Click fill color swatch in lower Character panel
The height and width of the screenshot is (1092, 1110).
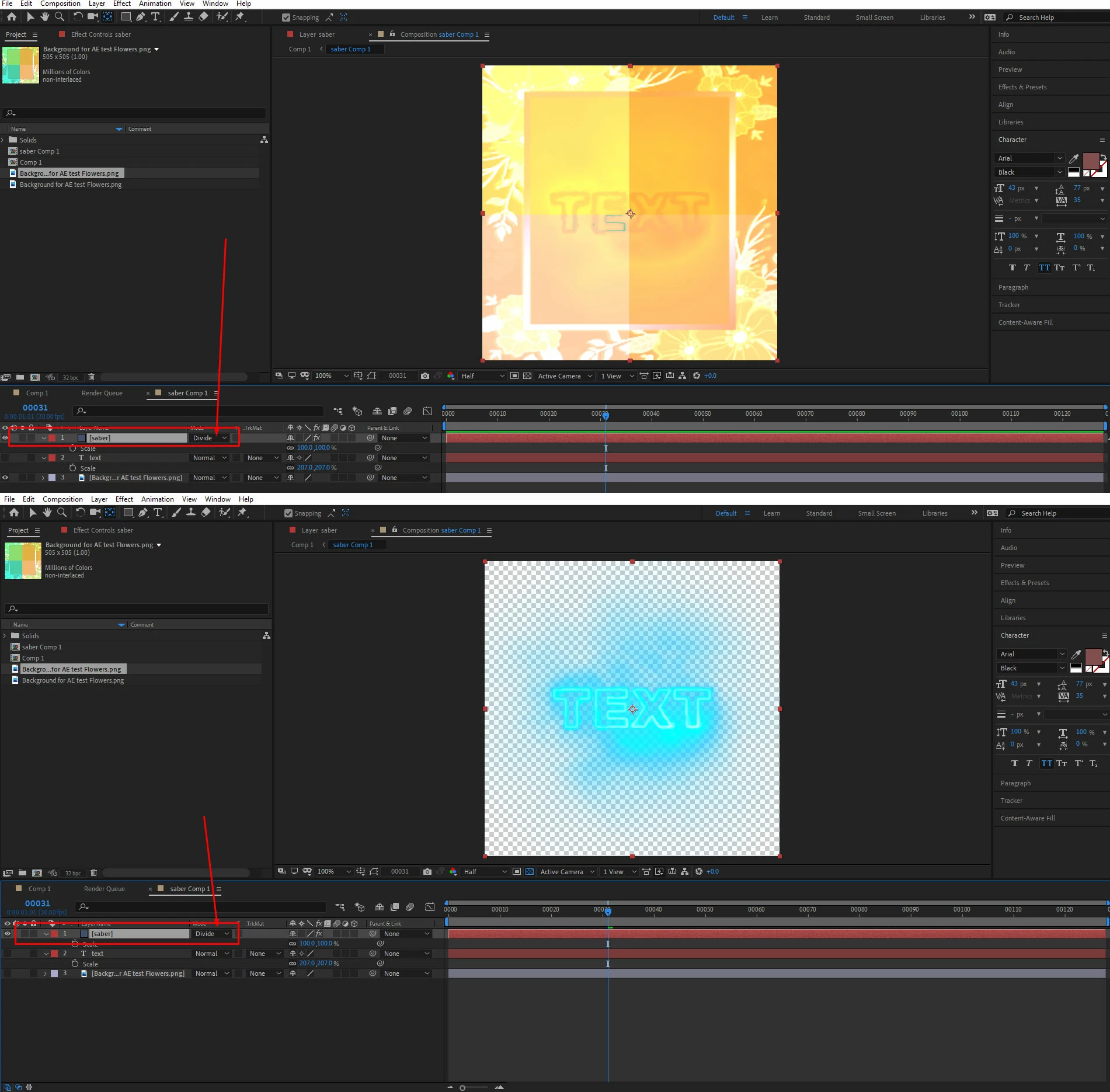[1093, 657]
